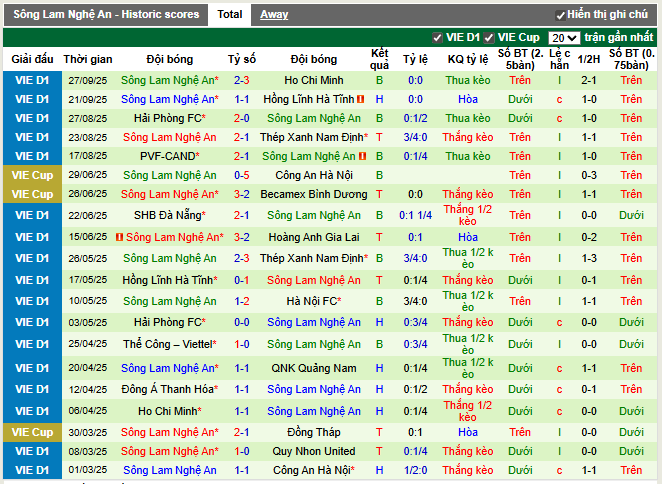This screenshot has height=484, width=662.
Task: Click the 0:1 1/4 handicap odds cell
Action: coord(415,215)
